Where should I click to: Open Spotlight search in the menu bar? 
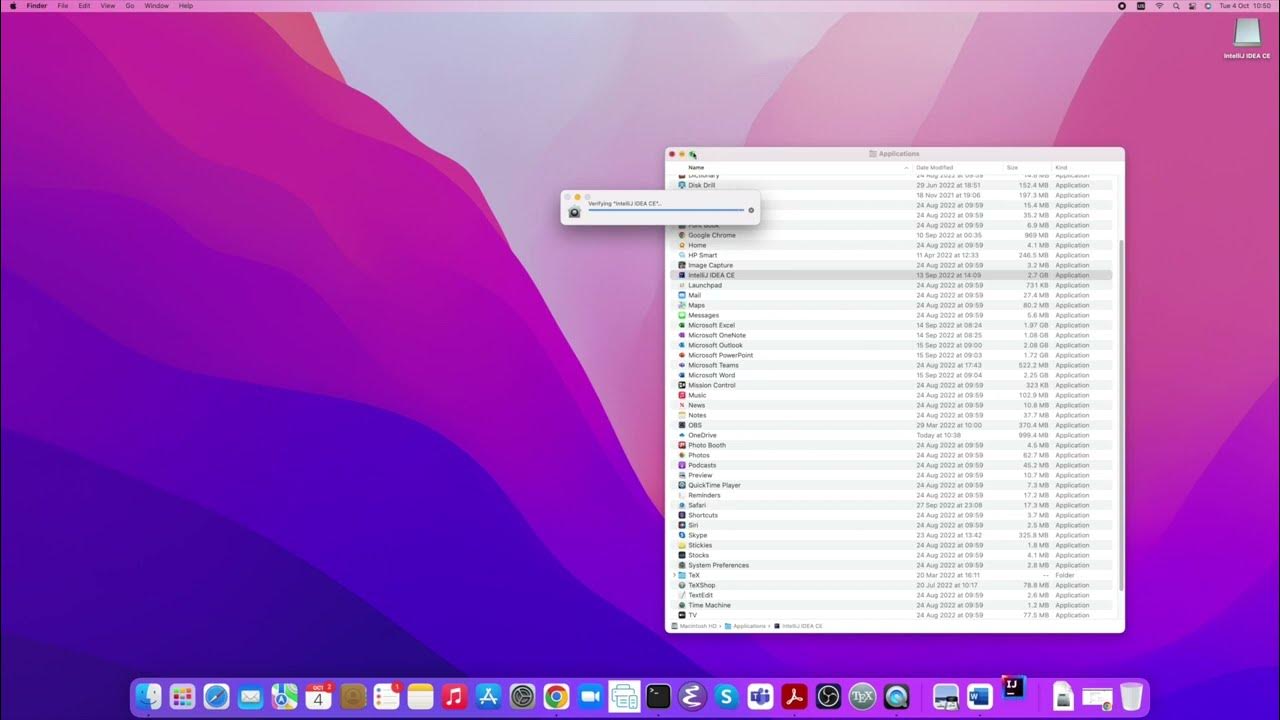pyautogui.click(x=1177, y=6)
